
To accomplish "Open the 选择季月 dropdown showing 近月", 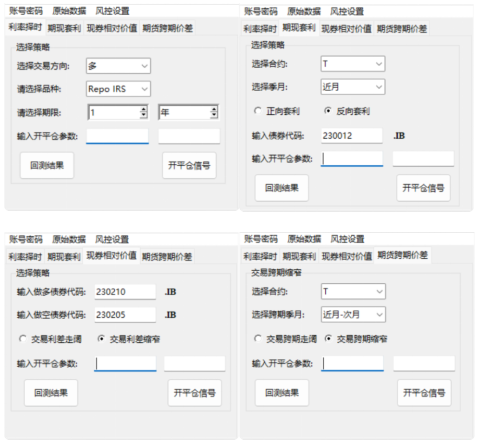I will (353, 87).
